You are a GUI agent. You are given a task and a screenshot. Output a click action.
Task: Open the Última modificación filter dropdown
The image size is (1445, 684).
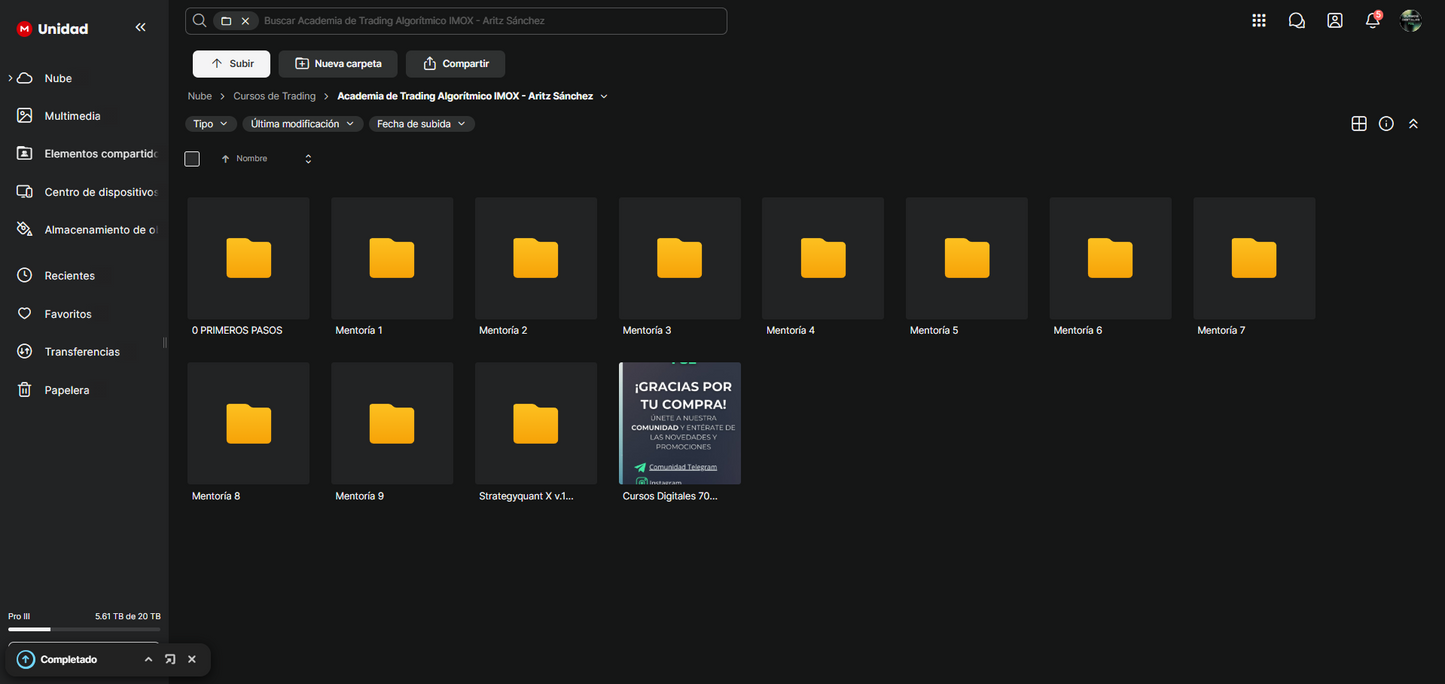[301, 124]
